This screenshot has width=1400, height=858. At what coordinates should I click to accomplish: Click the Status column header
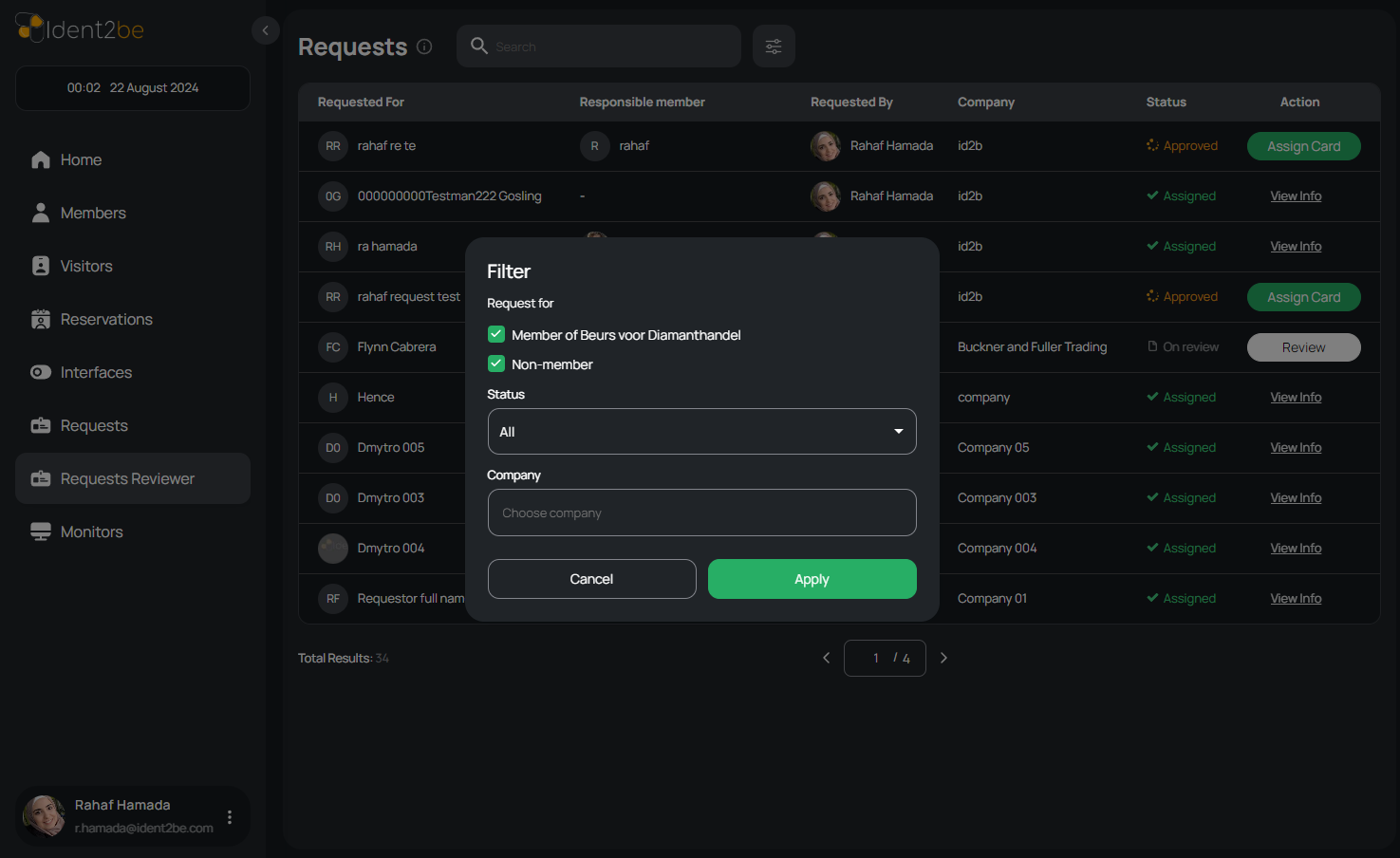coord(1166,103)
